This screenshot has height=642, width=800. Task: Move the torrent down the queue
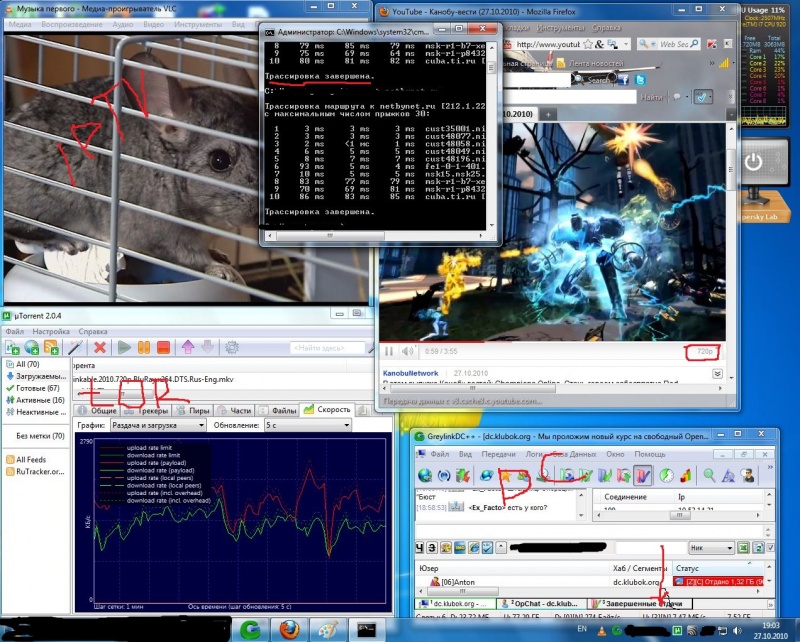207,348
